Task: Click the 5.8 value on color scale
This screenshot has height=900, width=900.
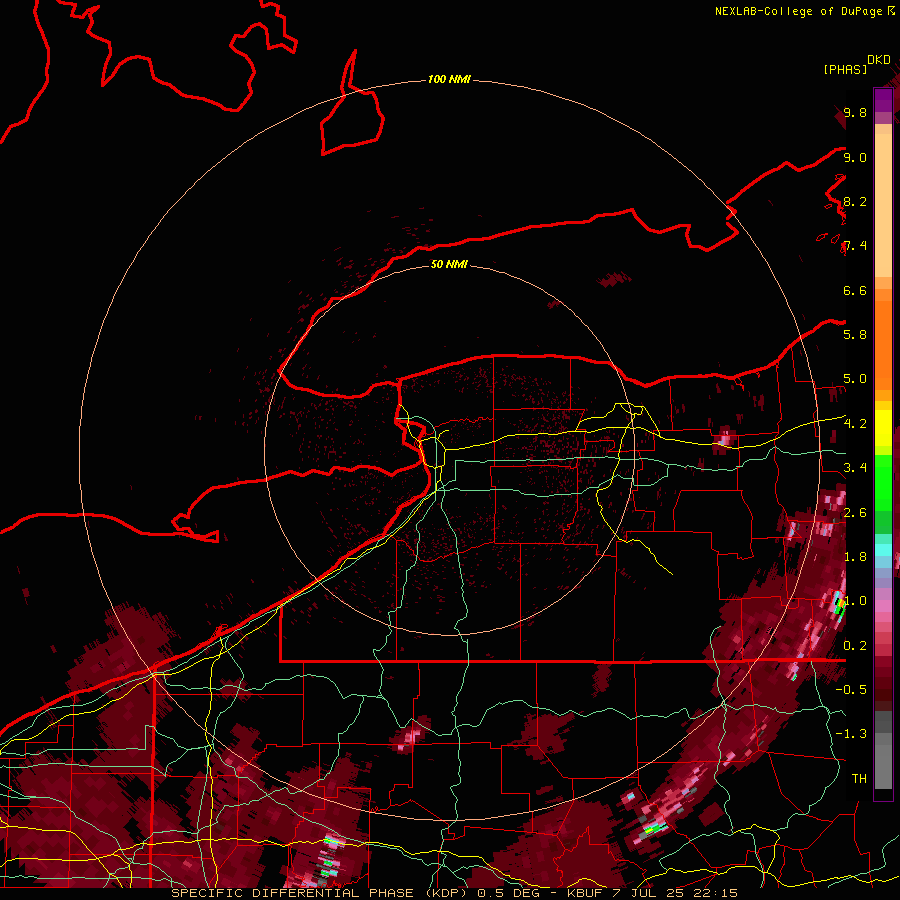Action: [855, 335]
